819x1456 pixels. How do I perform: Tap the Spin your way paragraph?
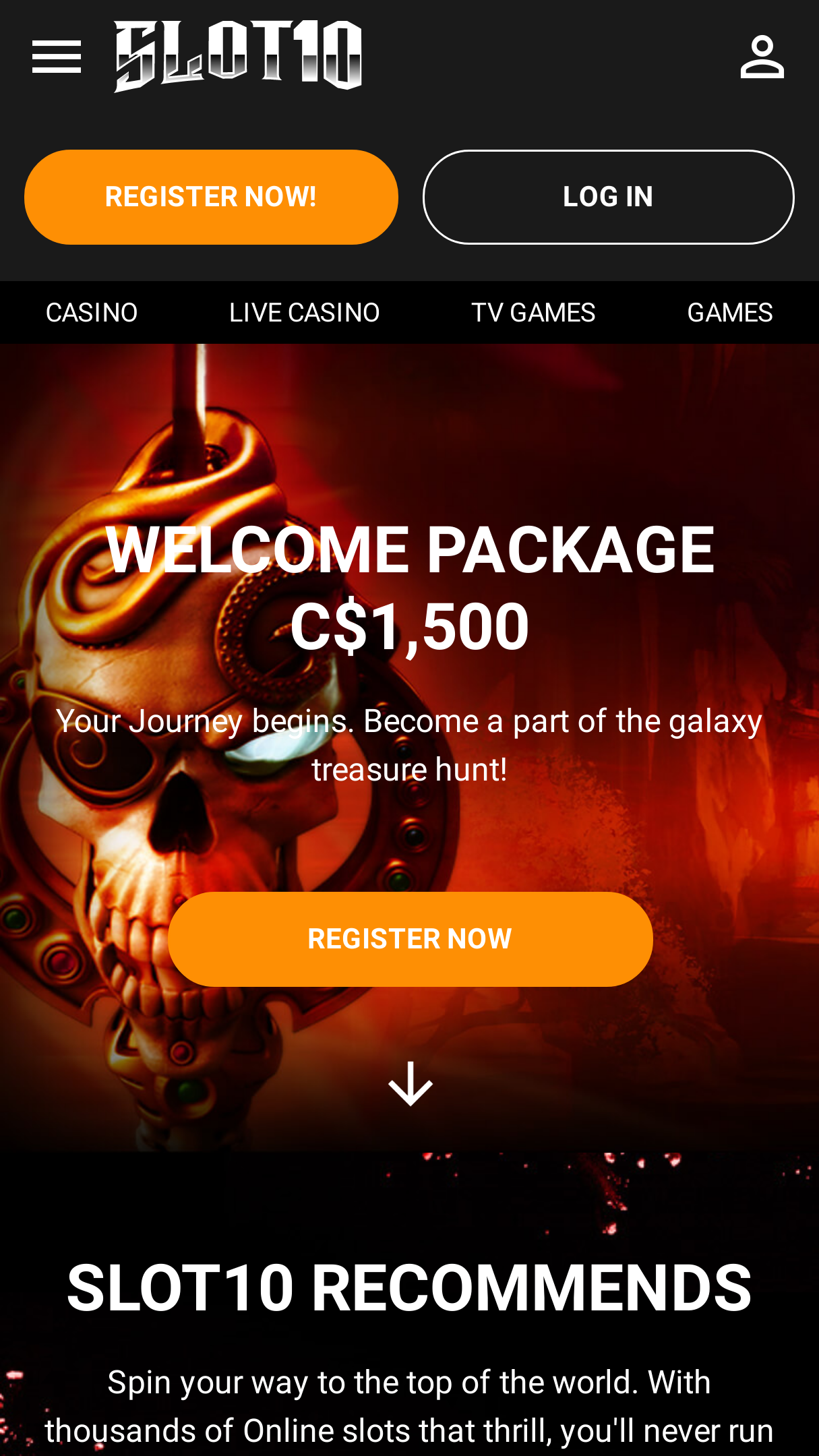409,1410
